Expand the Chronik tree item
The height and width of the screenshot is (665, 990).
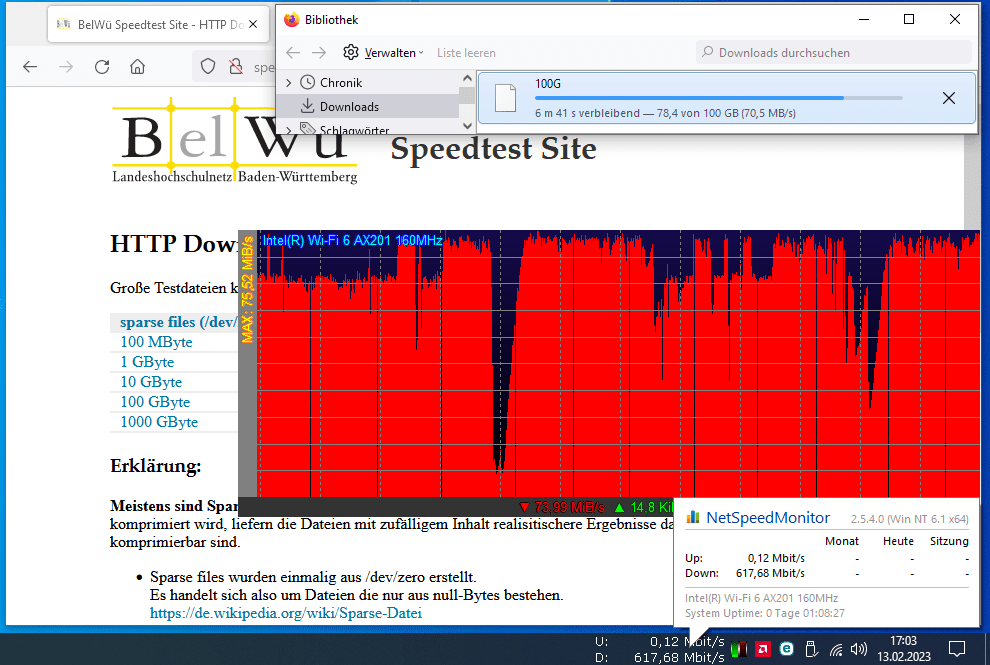[289, 83]
